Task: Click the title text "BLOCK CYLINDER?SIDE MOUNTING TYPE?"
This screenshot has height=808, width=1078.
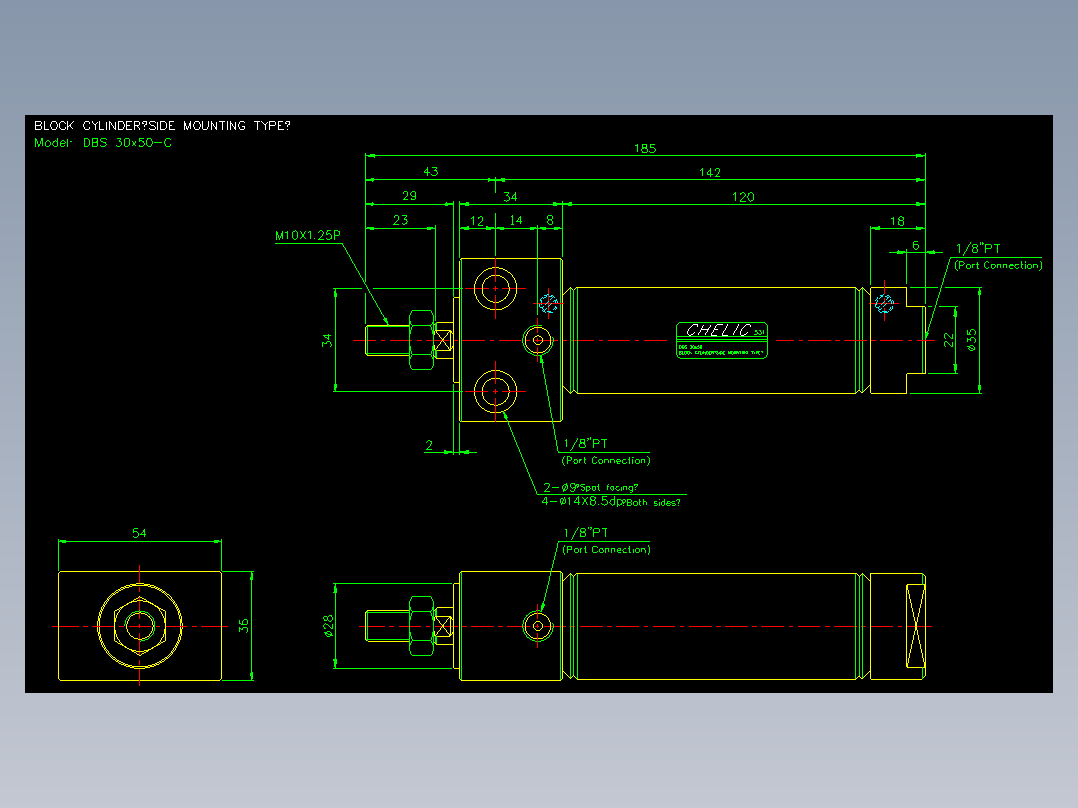Action: tap(162, 126)
